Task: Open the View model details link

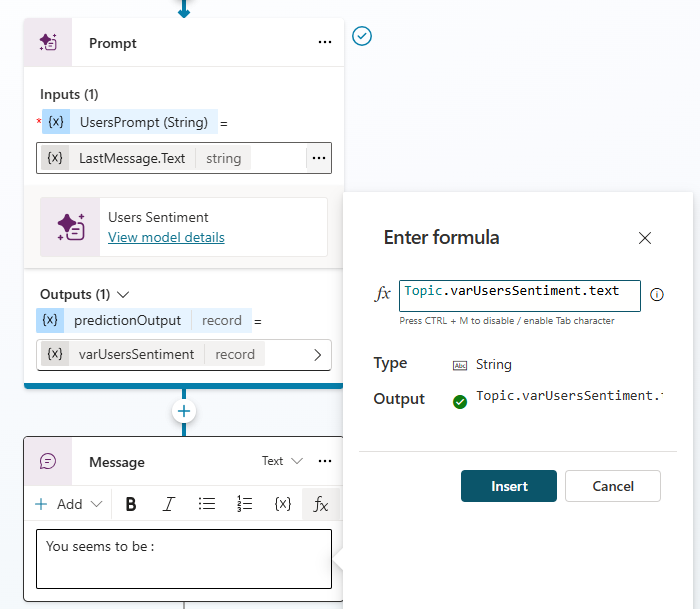Action: coord(166,237)
